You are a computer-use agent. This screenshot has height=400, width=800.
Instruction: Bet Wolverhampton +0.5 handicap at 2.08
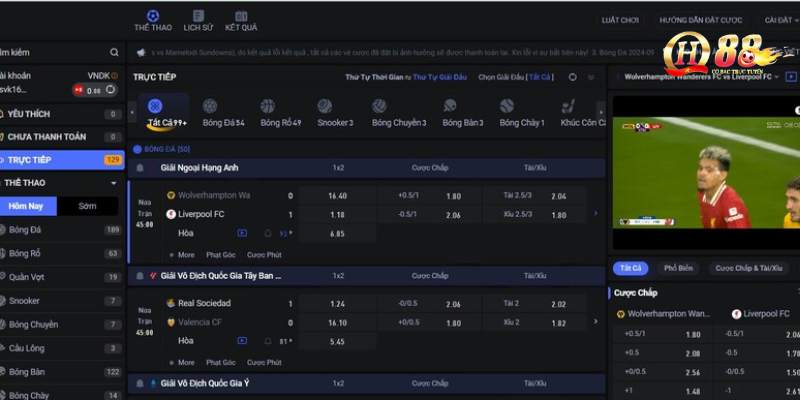[663, 353]
